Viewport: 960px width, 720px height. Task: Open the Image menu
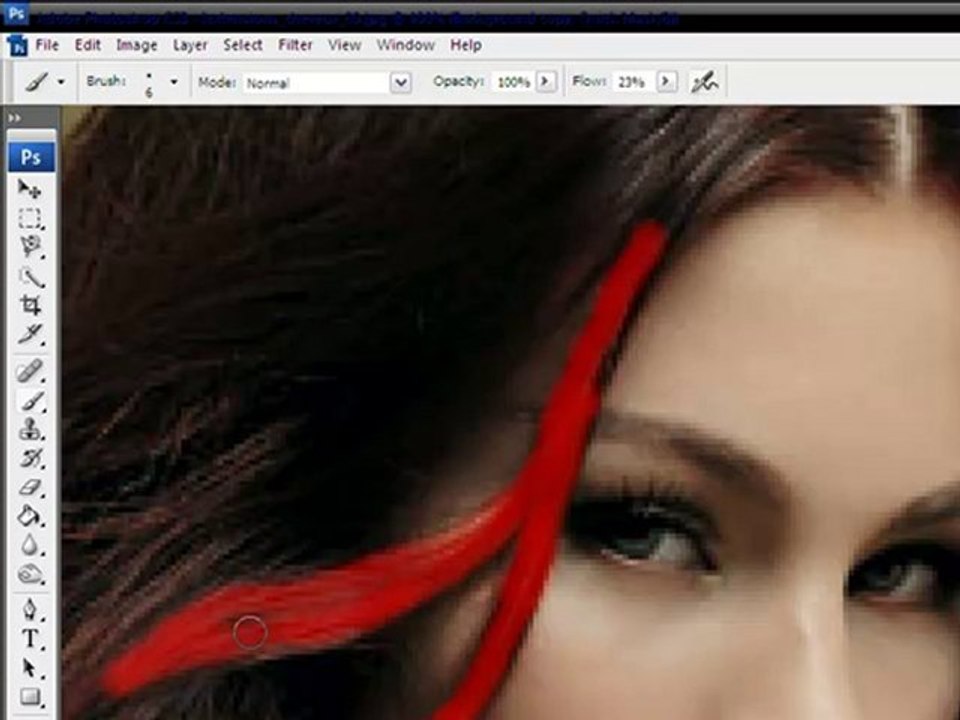click(137, 45)
